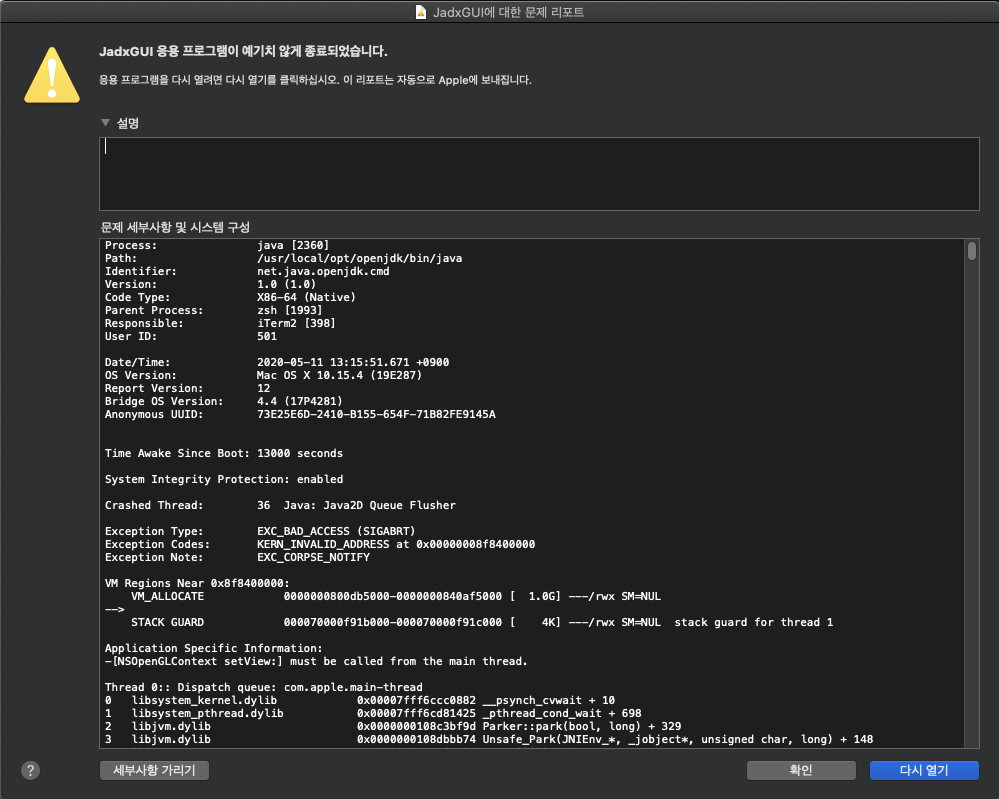This screenshot has width=999, height=799.
Task: Click the Application Specific Information heading
Action: pos(213,649)
